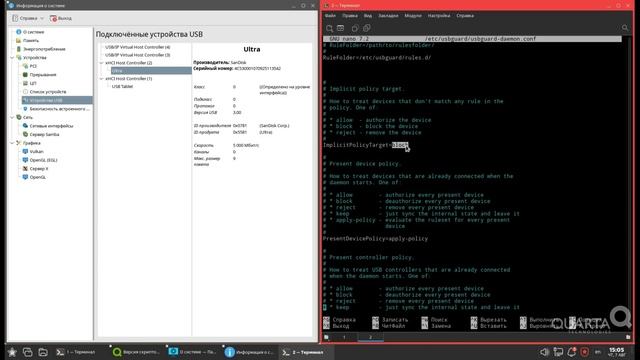This screenshot has height=360, width=640.
Task: Click the serial number value of Ultra
Action: pyautogui.click(x=258, y=69)
